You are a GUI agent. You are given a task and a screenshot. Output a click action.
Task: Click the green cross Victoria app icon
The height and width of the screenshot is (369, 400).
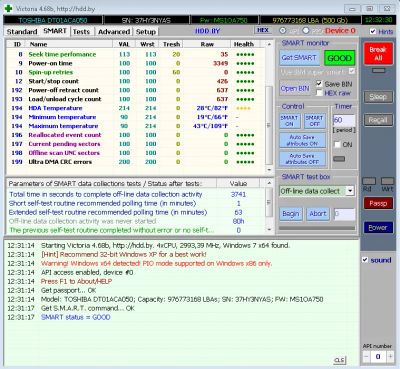click(x=8, y=8)
